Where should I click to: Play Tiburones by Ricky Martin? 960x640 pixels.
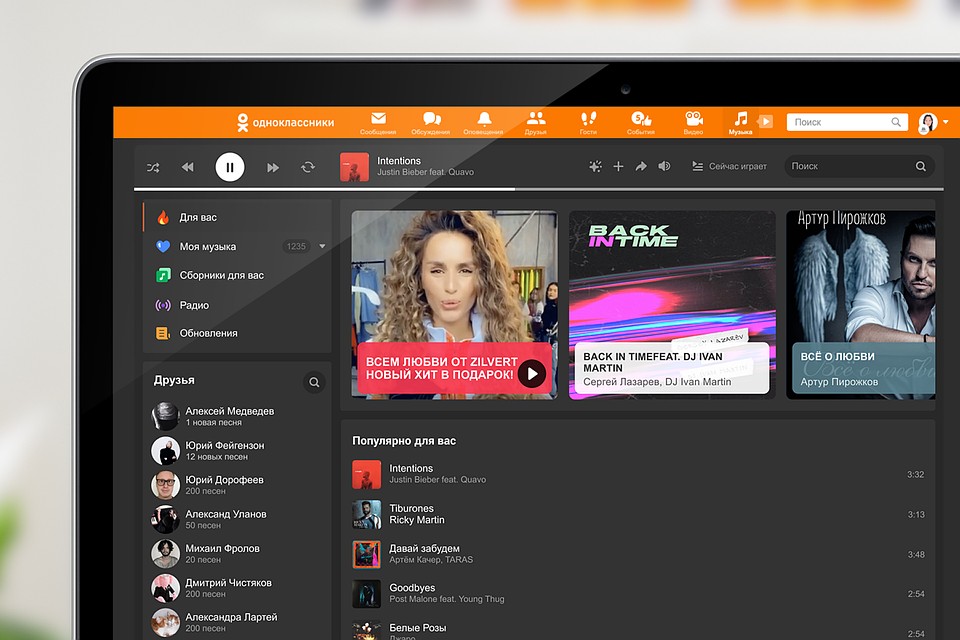[639, 514]
